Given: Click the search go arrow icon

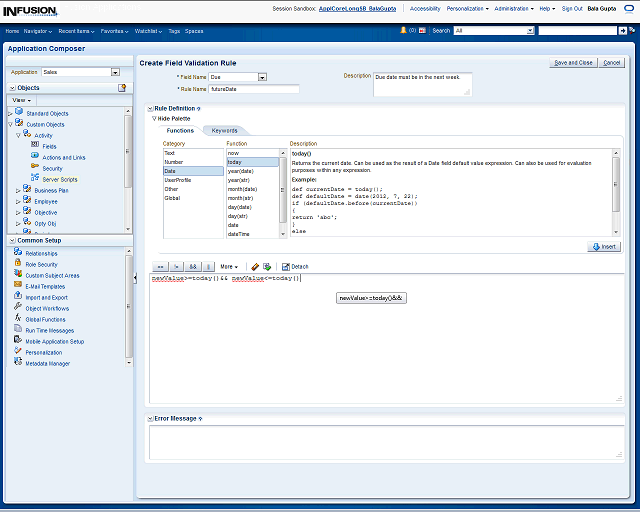Looking at the screenshot, I should tap(623, 31).
